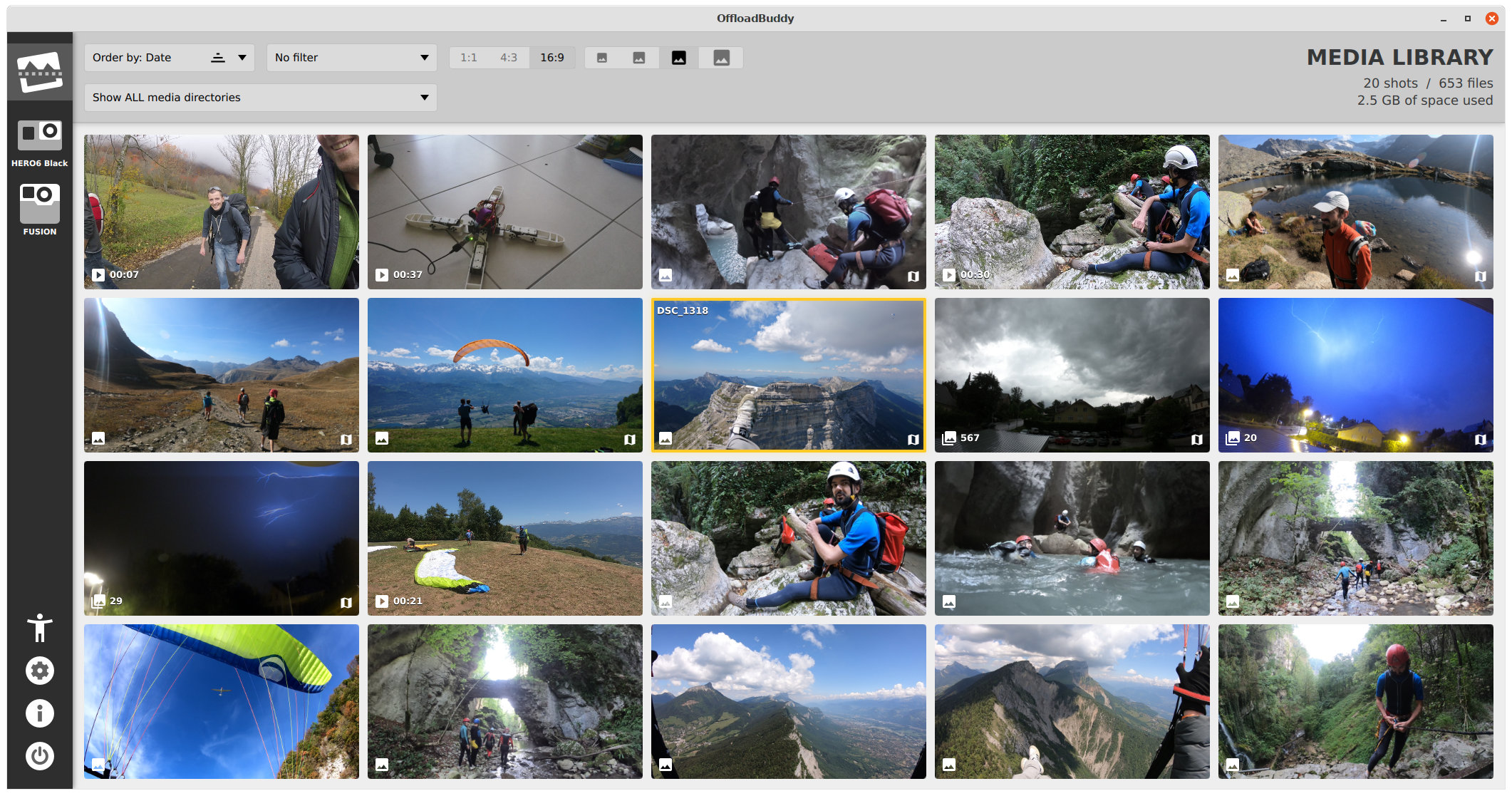
Task: Switch thumbnail ratio to 4:3
Action: (x=508, y=58)
